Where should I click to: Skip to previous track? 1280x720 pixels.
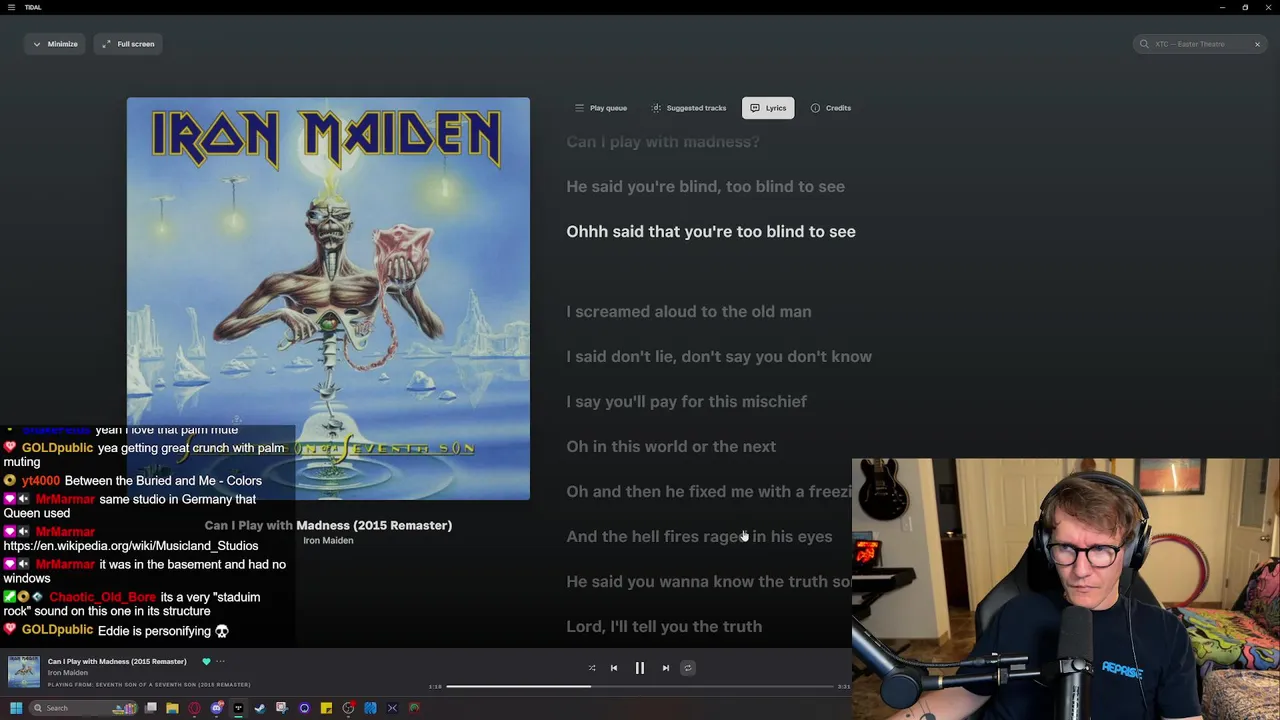coord(614,668)
